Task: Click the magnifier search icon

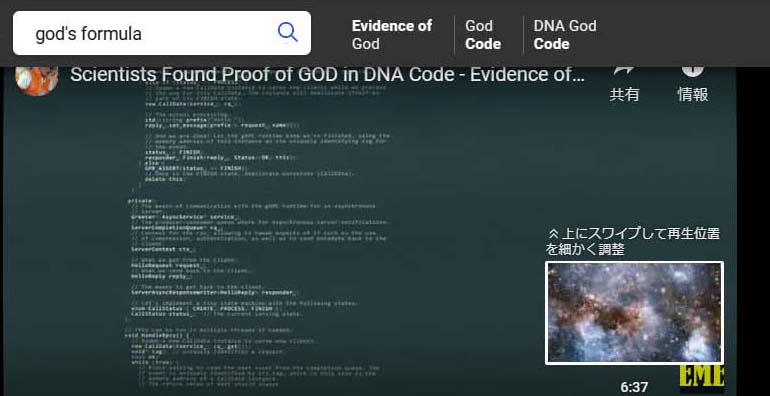Action: (287, 33)
